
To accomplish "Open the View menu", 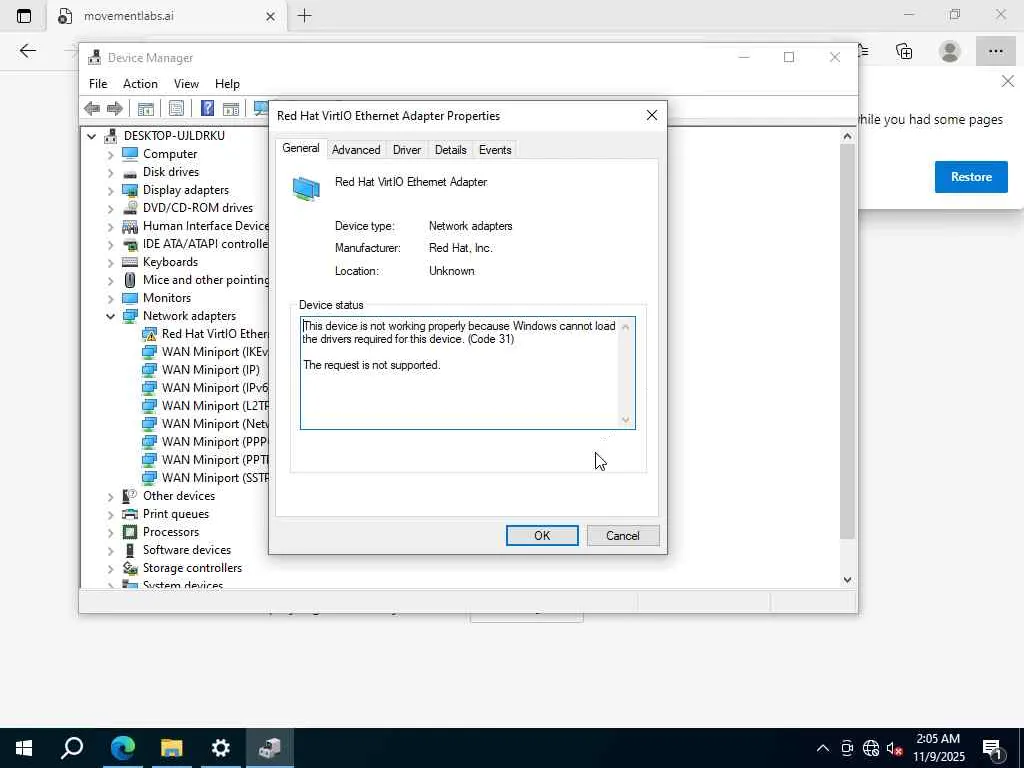I will pos(186,84).
